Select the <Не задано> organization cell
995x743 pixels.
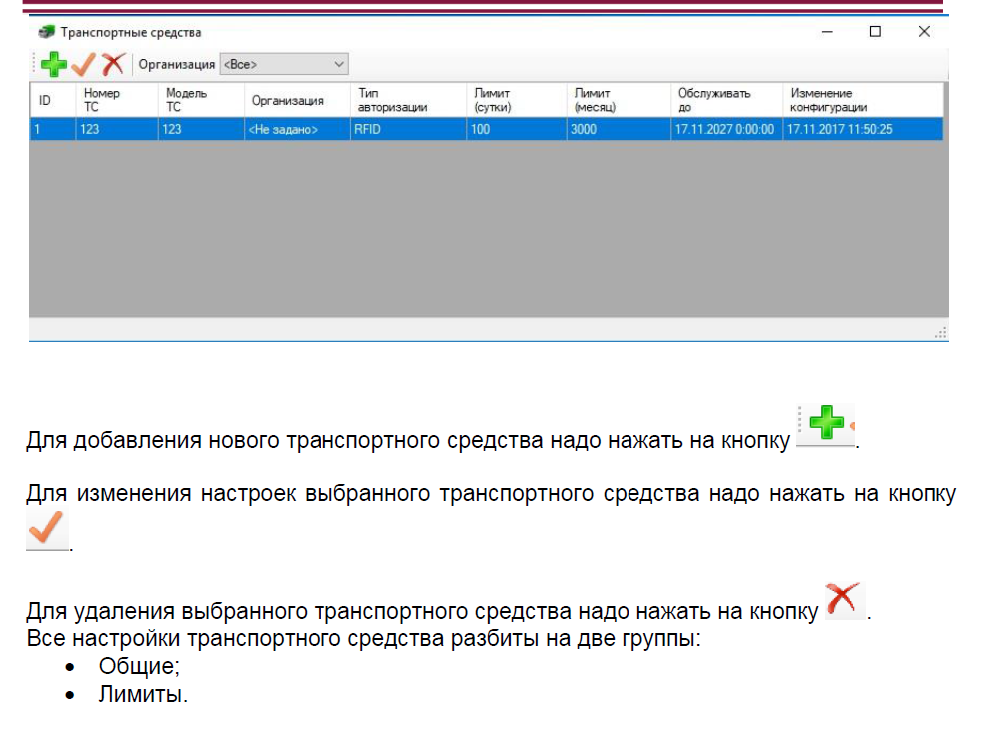[297, 129]
